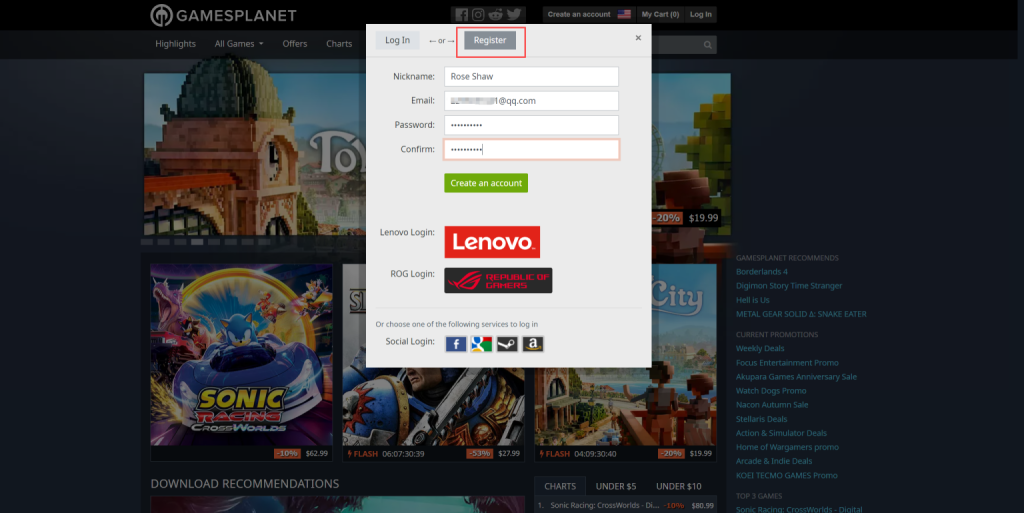Image resolution: width=1024 pixels, height=513 pixels.
Task: Close the registration dialog
Action: coord(638,38)
